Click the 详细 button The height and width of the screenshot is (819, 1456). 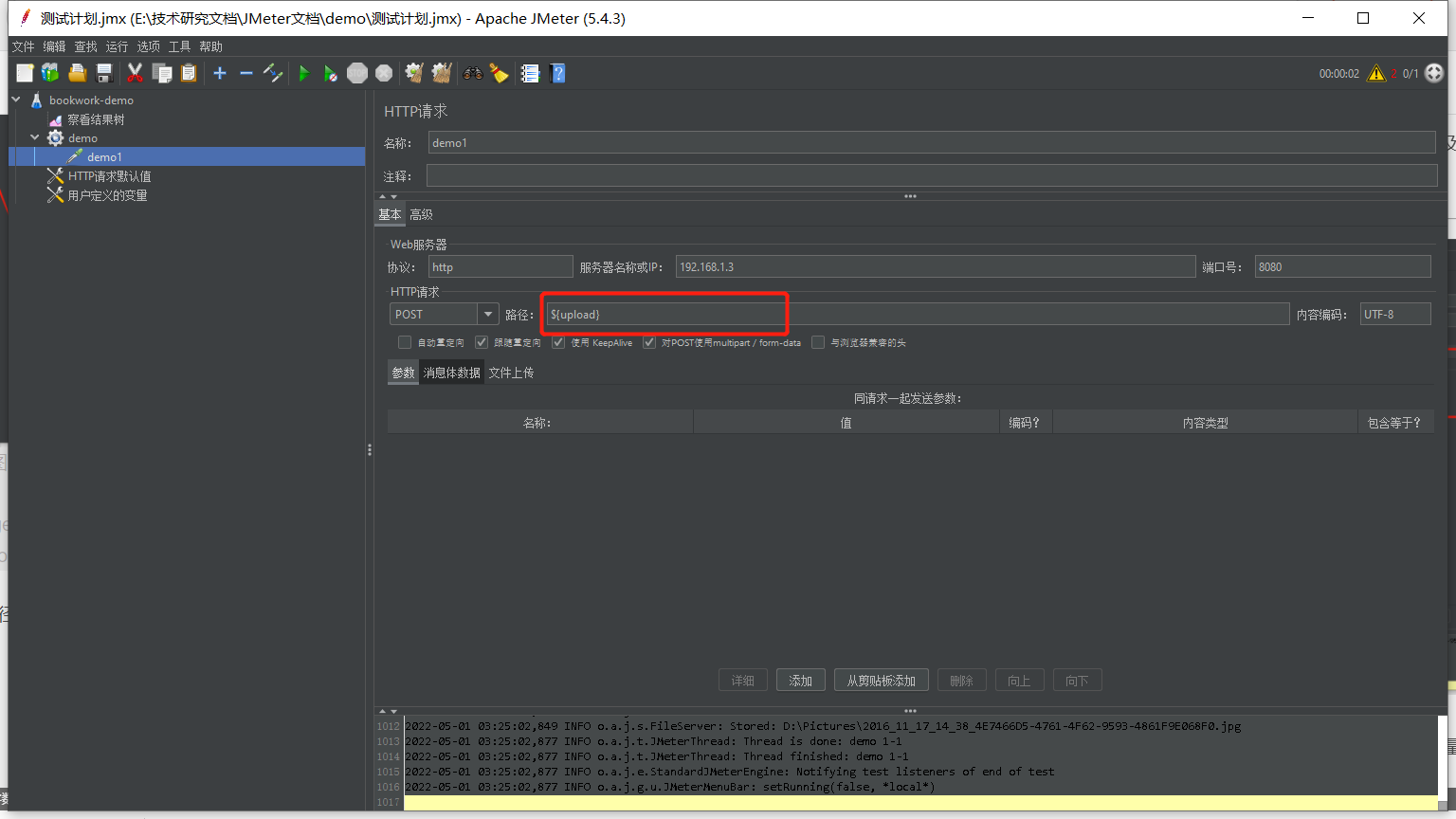[x=743, y=681]
